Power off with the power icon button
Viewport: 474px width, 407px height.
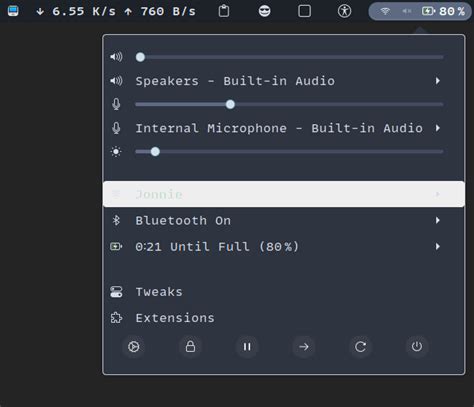pyautogui.click(x=417, y=347)
